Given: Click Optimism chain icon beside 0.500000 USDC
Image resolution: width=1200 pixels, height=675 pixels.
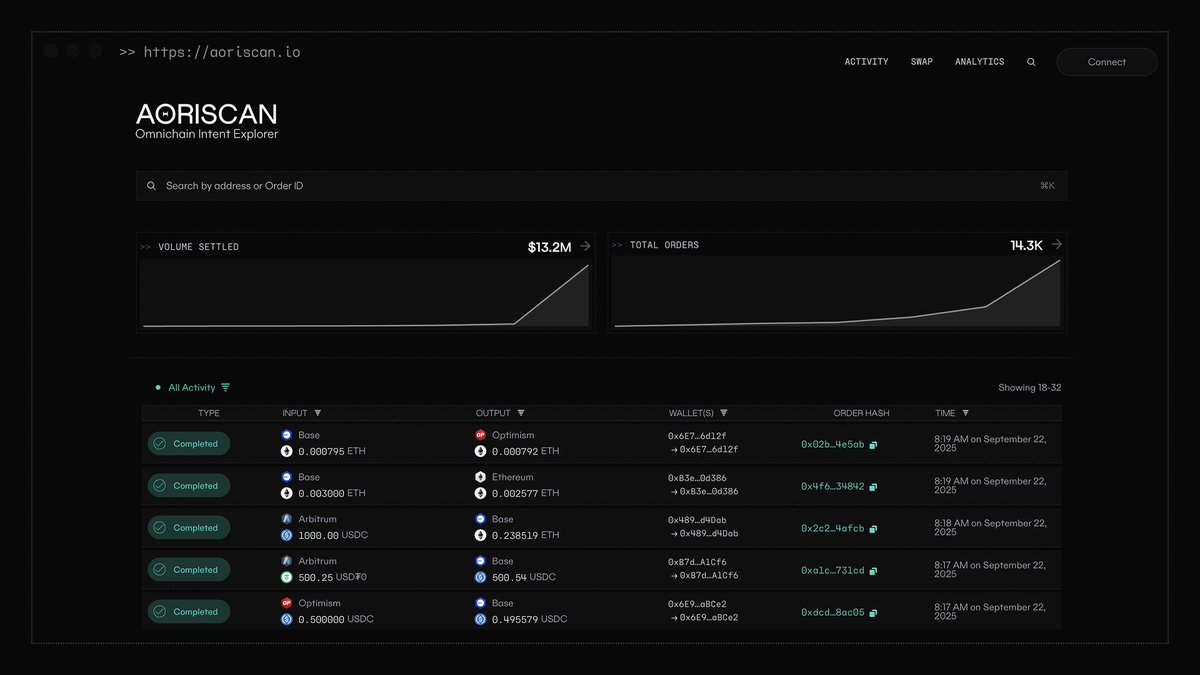Looking at the screenshot, I should point(287,603).
